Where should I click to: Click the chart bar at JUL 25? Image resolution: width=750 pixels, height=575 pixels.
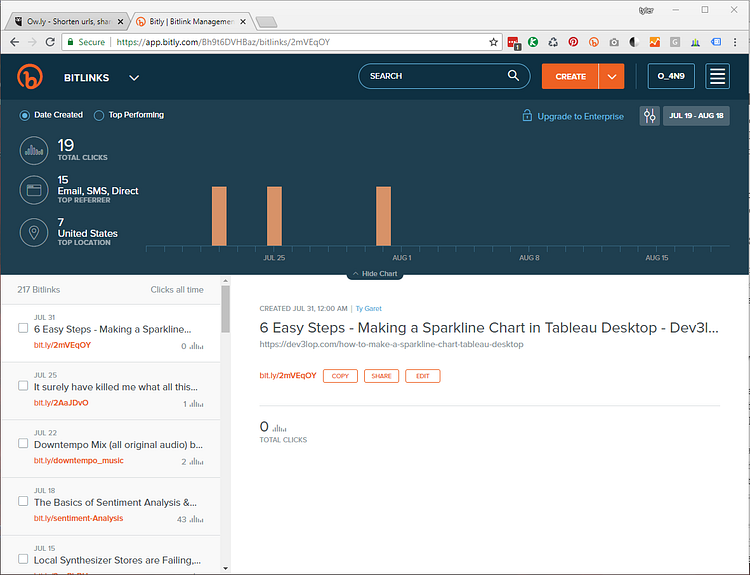pos(274,216)
